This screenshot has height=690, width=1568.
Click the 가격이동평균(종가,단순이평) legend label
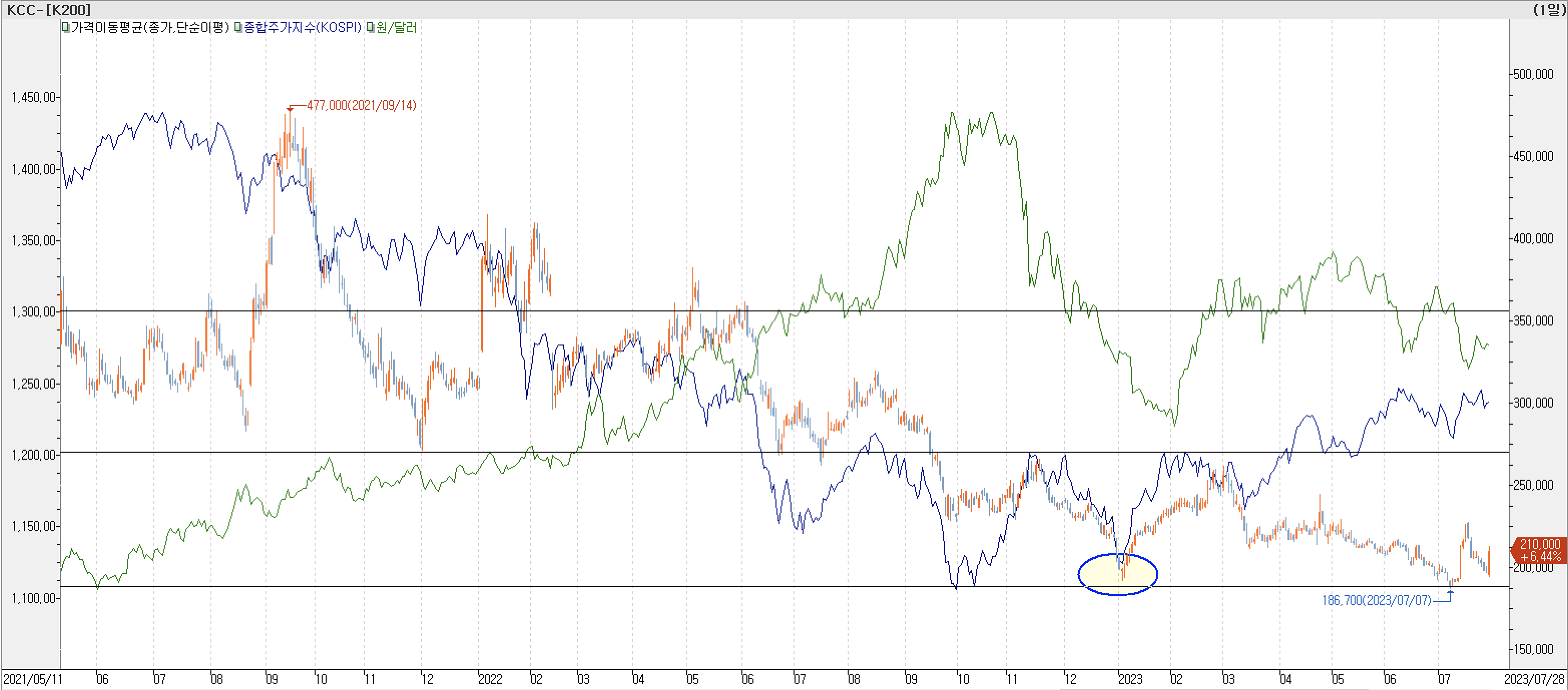click(x=150, y=28)
